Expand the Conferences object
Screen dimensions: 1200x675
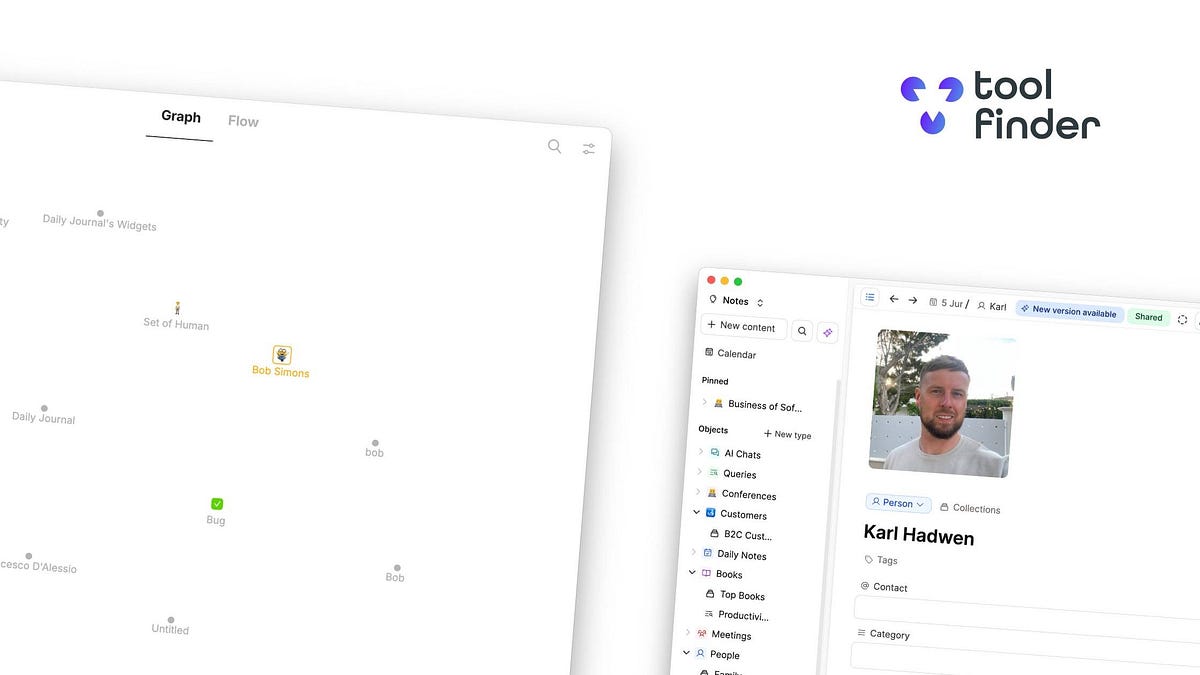(x=698, y=492)
